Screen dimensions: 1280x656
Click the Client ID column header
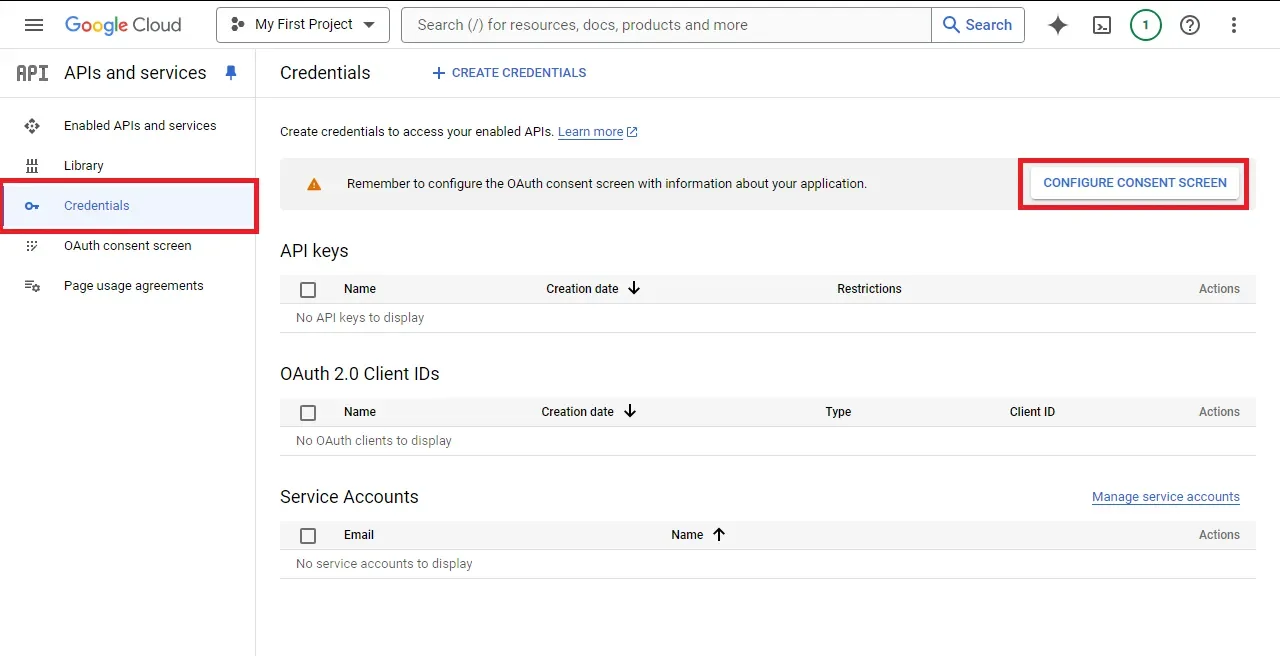(1032, 412)
